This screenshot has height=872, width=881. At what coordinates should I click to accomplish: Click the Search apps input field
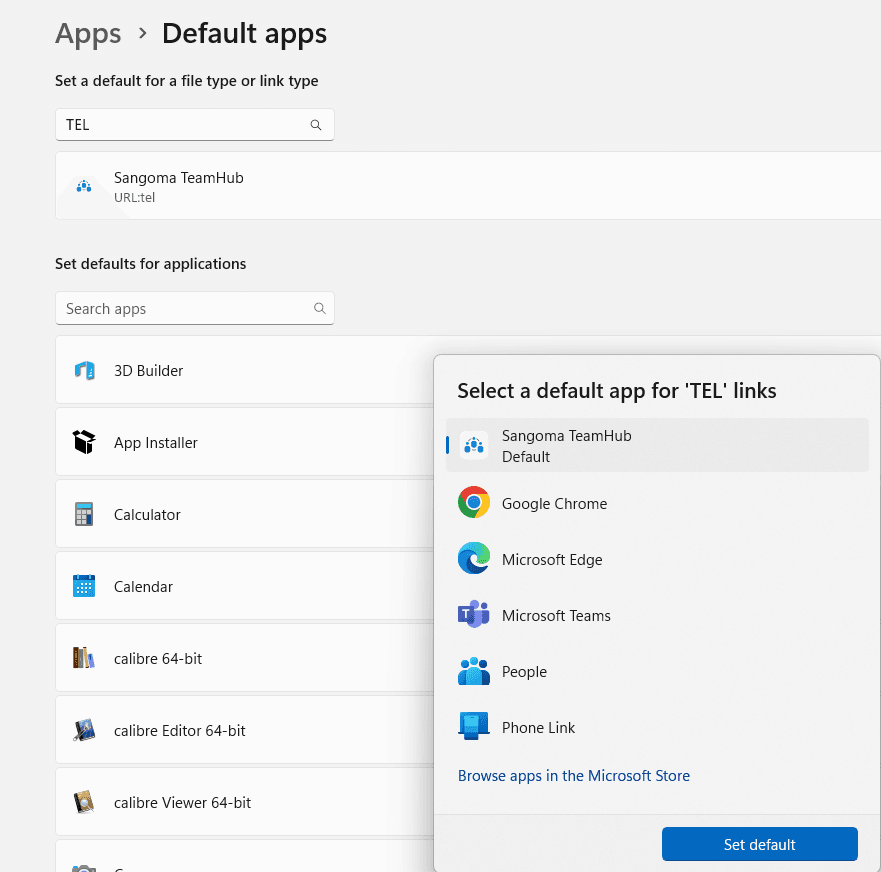tap(185, 309)
